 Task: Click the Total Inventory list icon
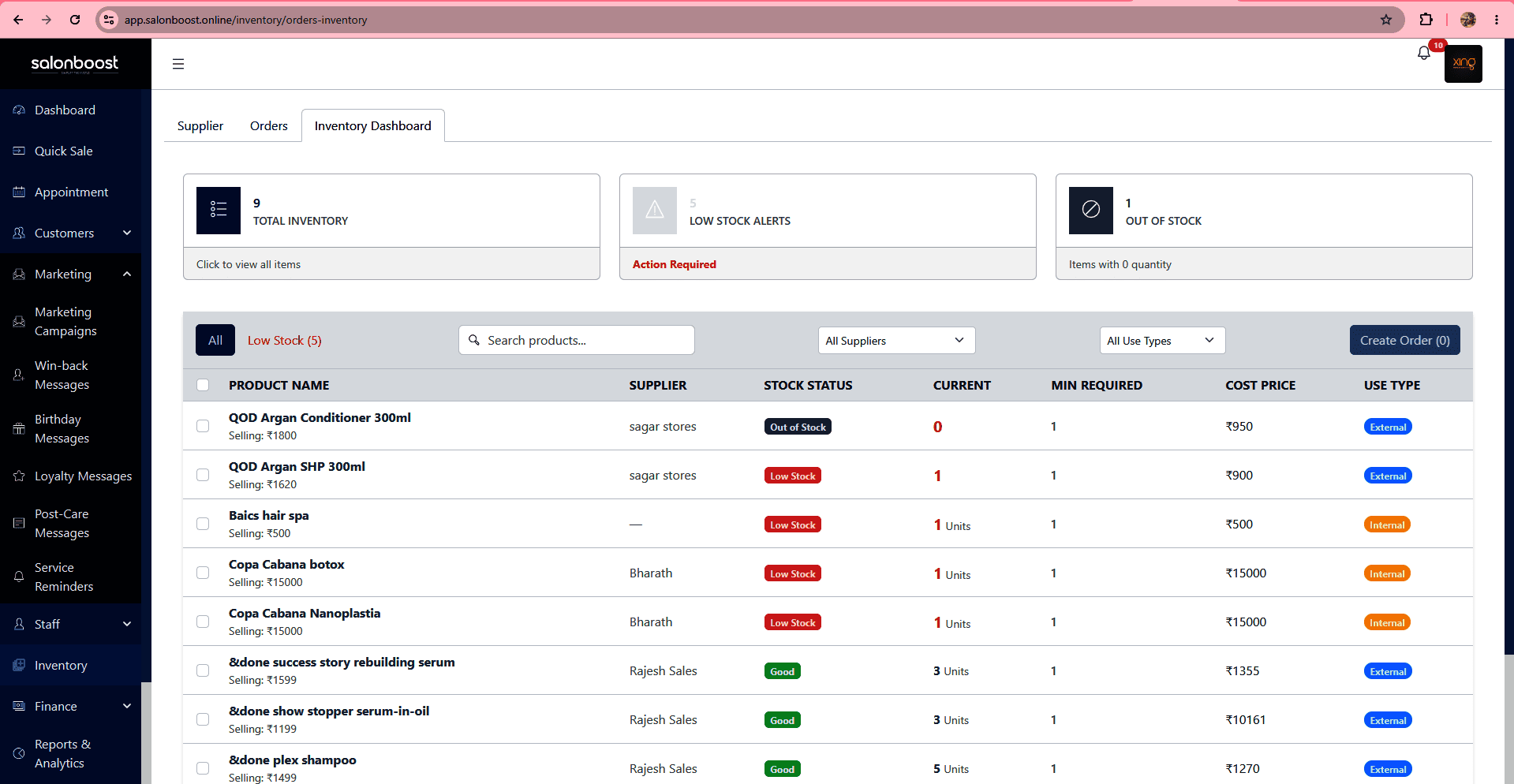click(219, 210)
